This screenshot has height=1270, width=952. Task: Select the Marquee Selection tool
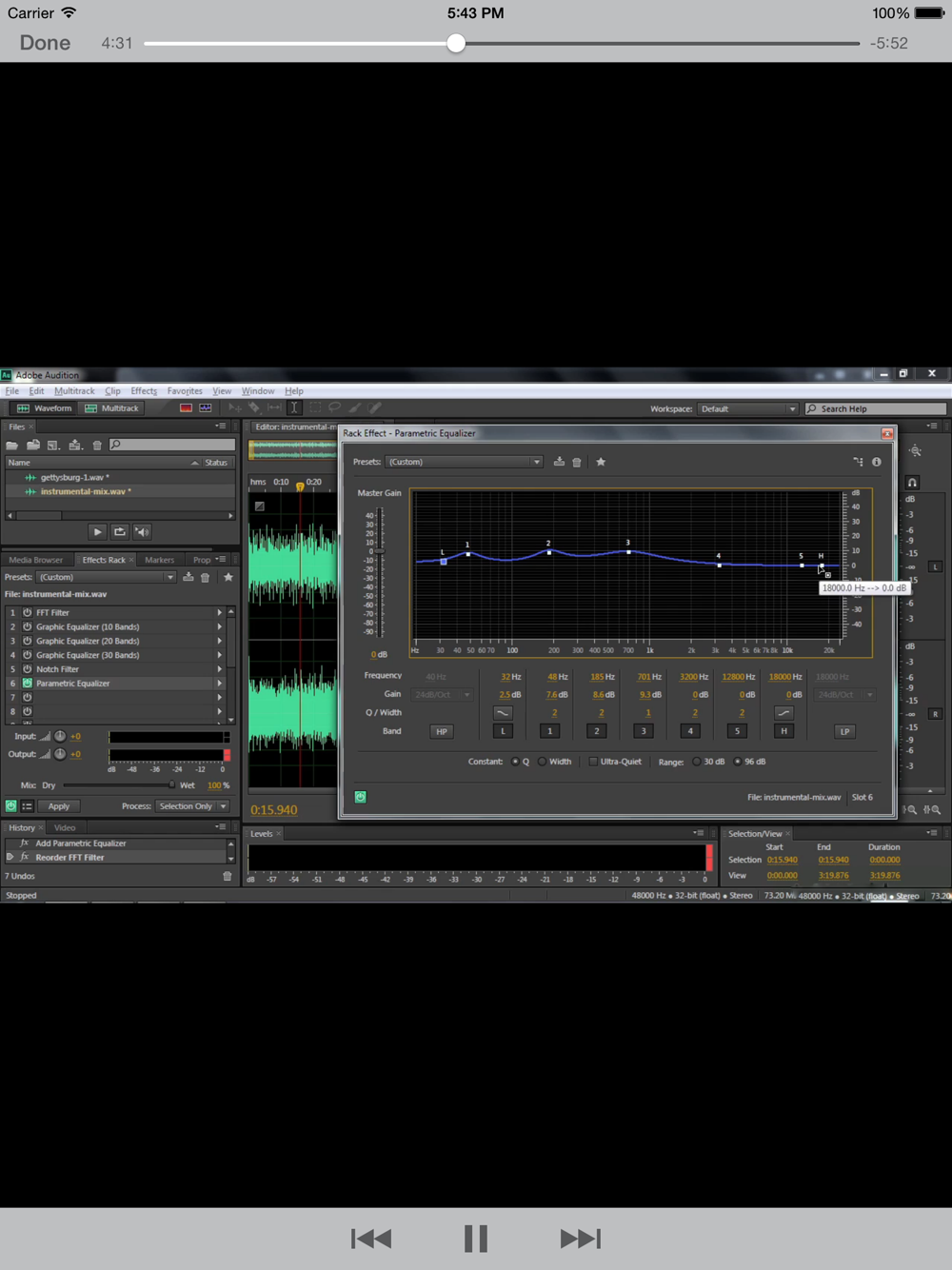point(315,407)
